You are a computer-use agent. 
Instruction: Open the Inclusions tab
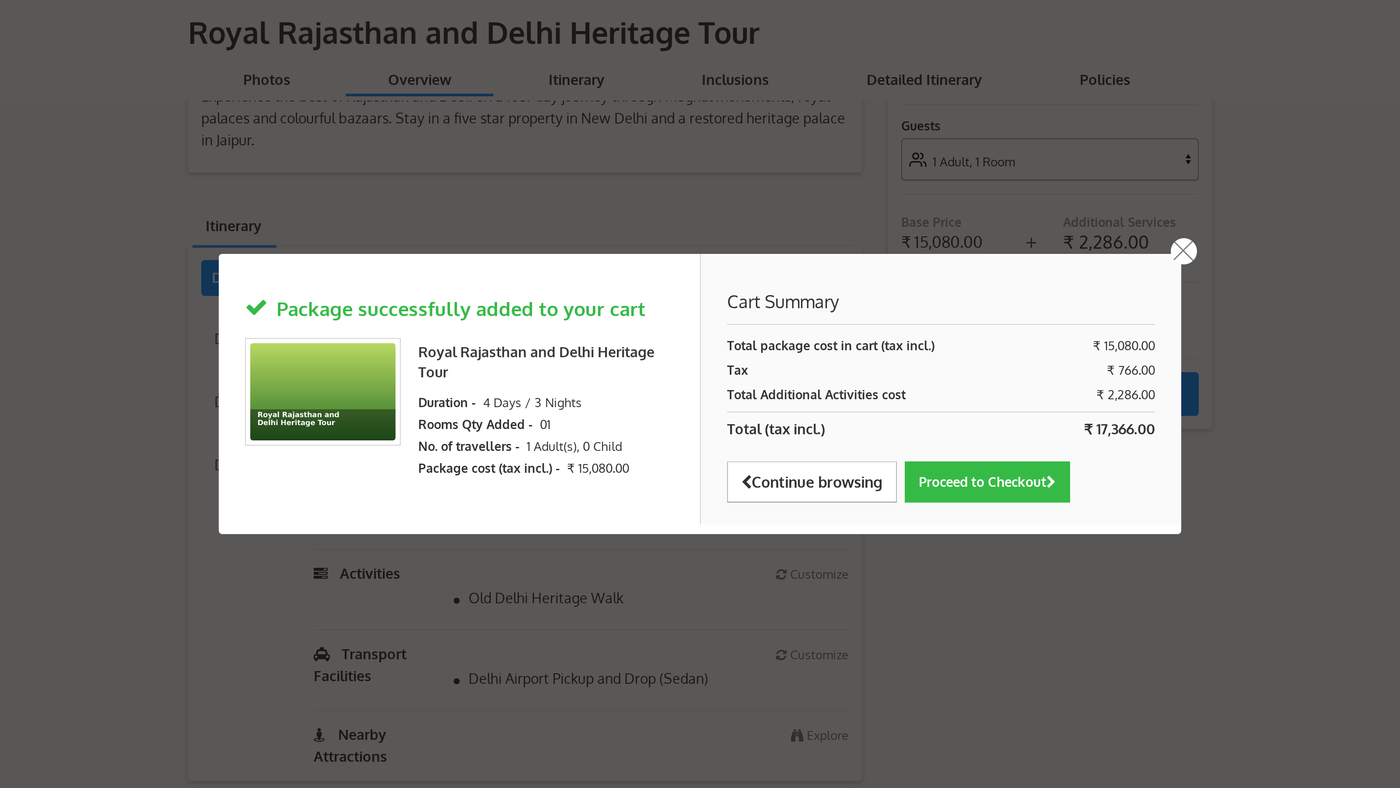(735, 80)
